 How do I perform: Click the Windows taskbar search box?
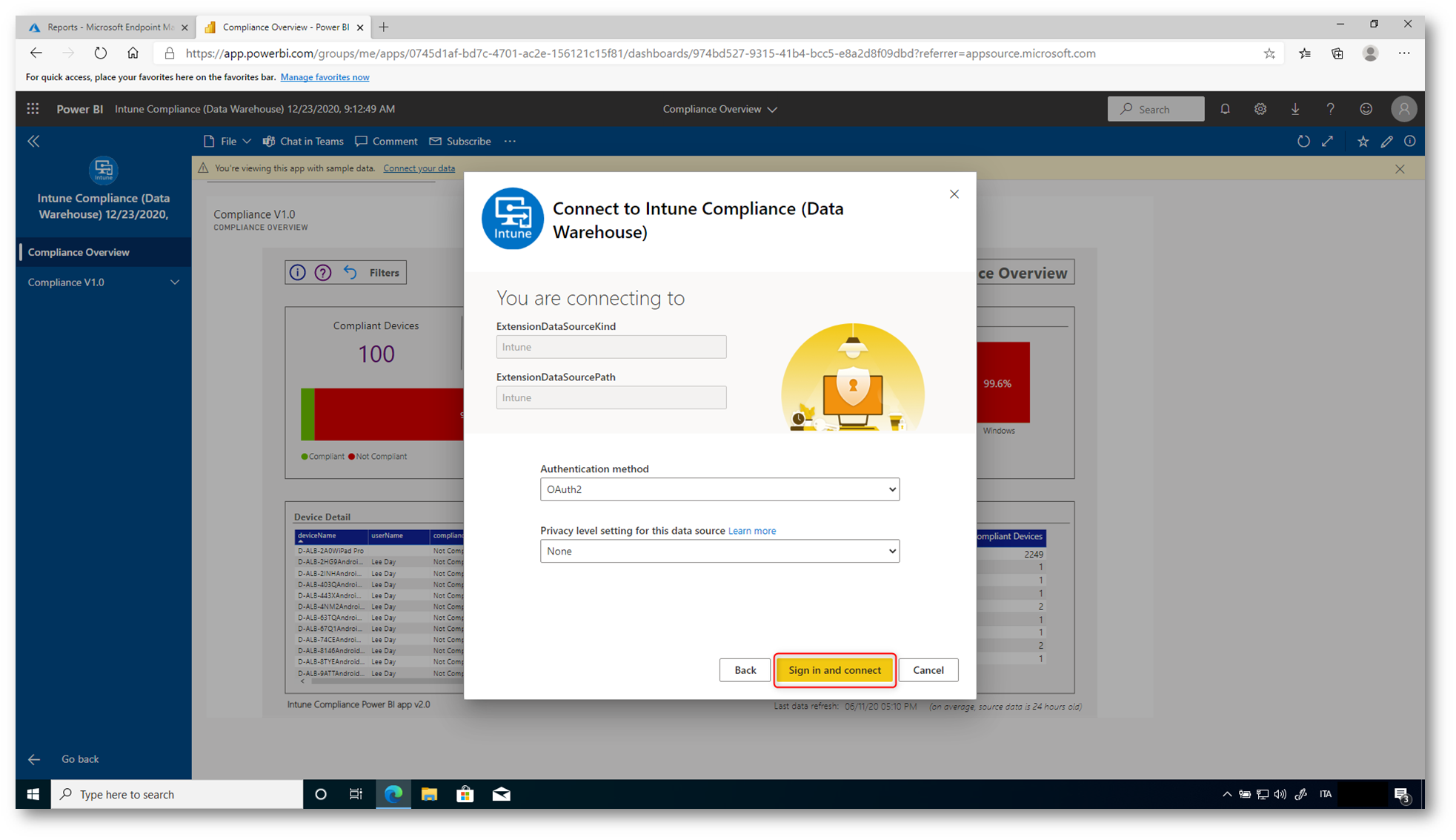click(178, 794)
